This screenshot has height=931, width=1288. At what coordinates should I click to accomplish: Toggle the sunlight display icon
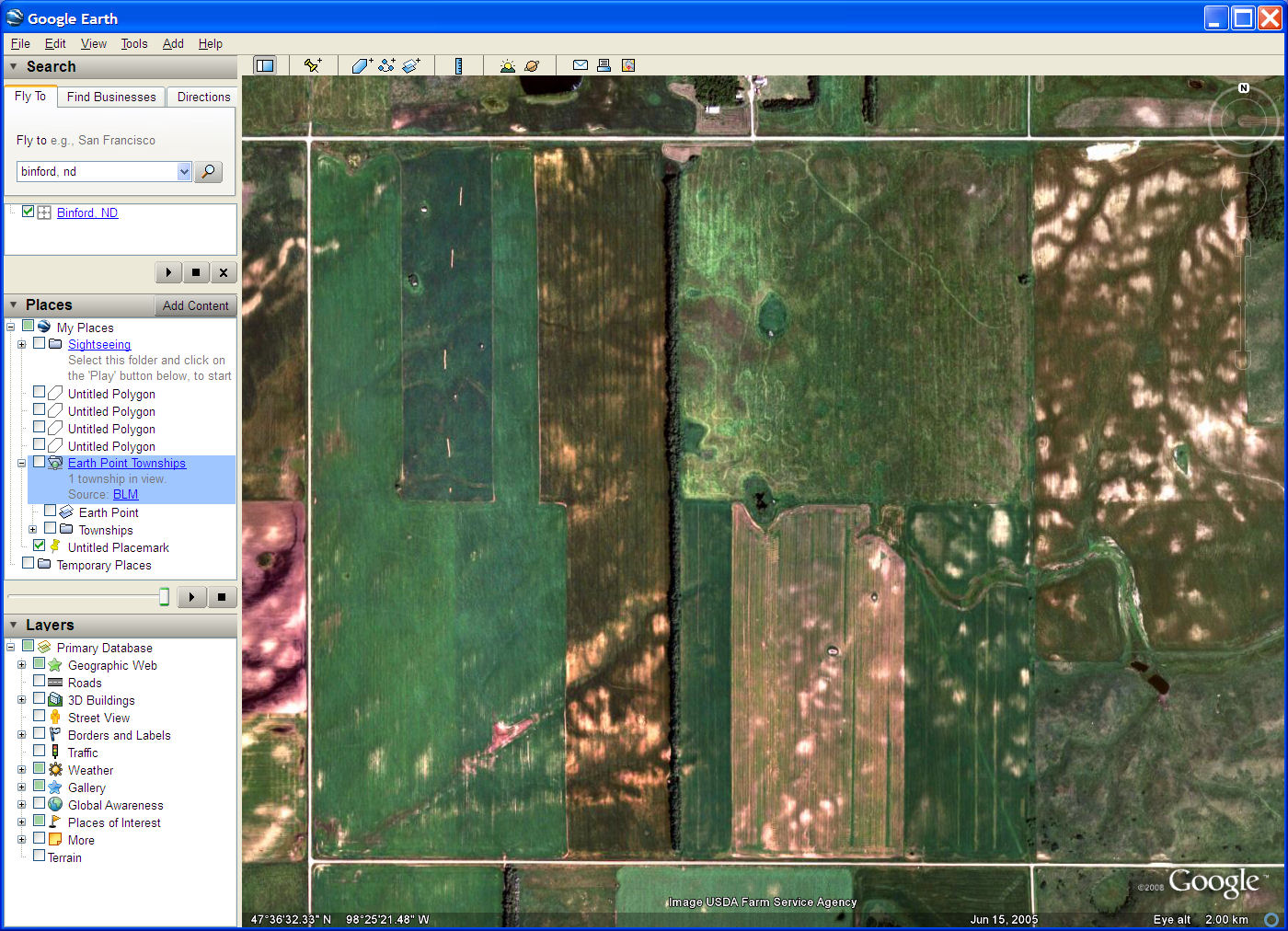coord(507,65)
